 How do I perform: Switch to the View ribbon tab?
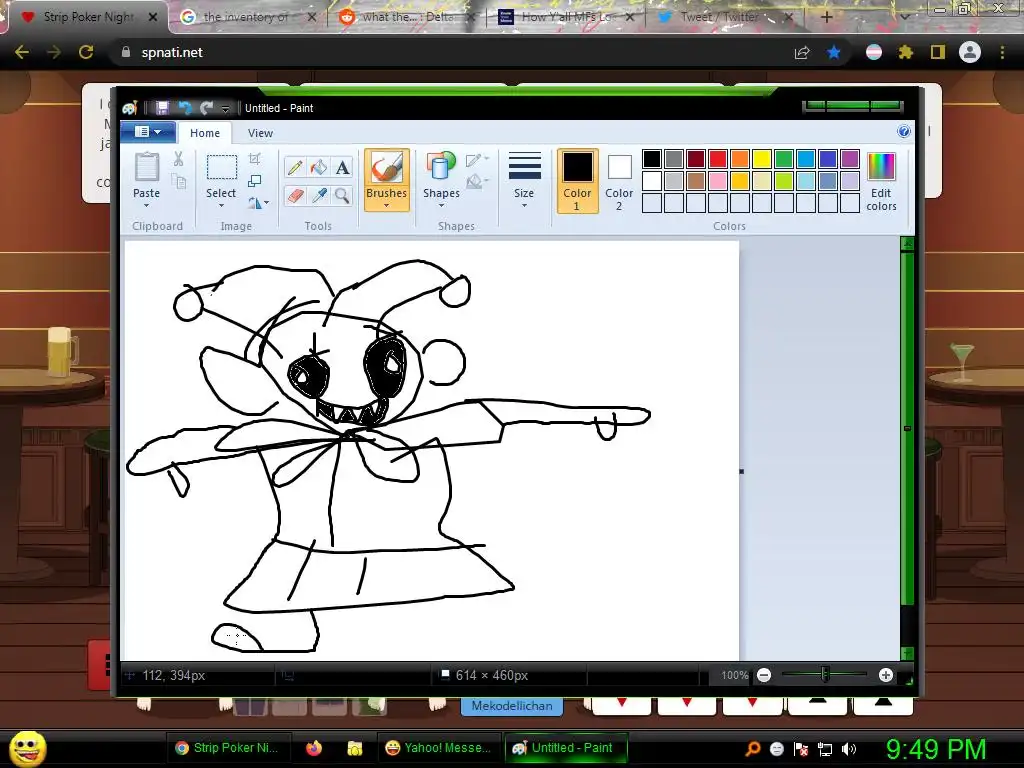click(x=260, y=133)
